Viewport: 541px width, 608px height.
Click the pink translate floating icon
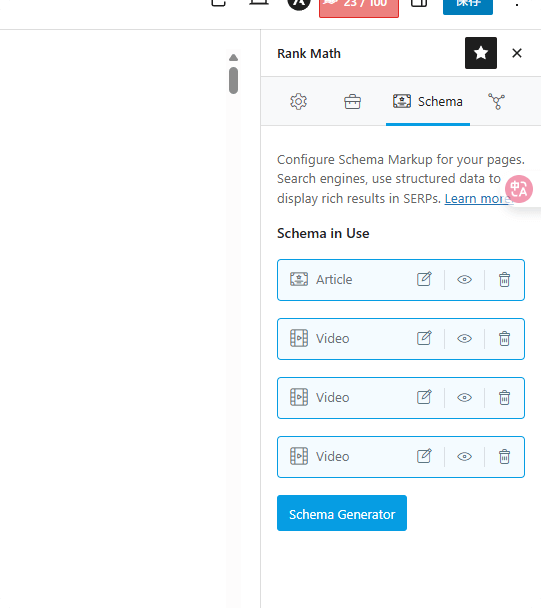(x=519, y=189)
